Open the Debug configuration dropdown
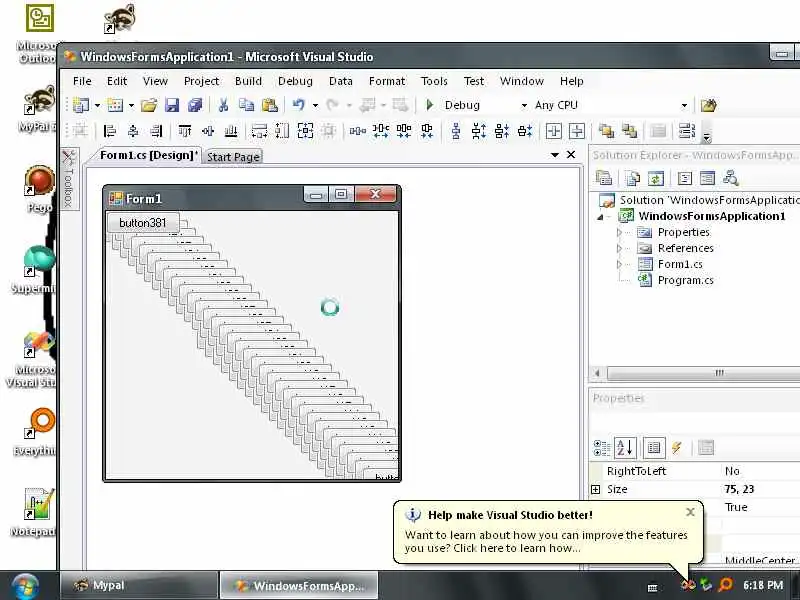The width and height of the screenshot is (800, 600). click(523, 106)
